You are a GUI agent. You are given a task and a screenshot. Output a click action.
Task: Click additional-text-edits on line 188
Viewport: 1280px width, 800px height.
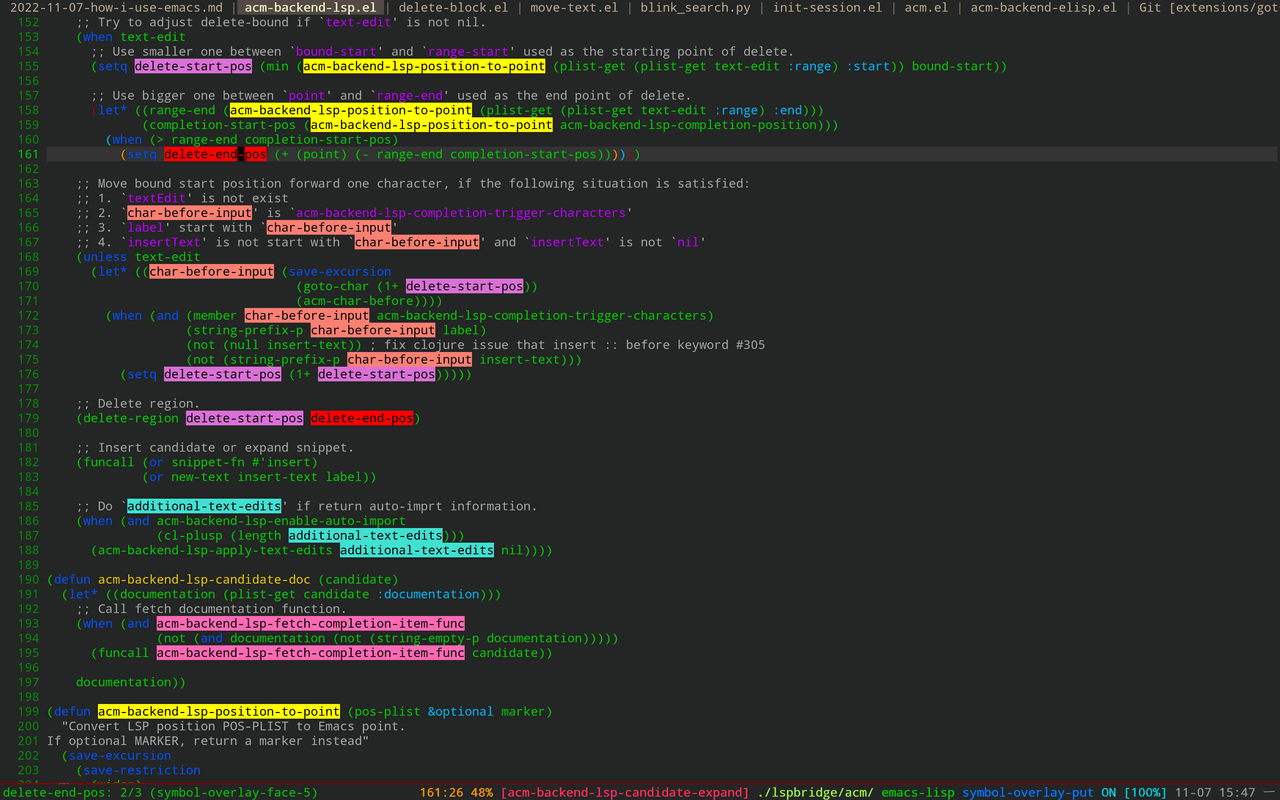[417, 550]
